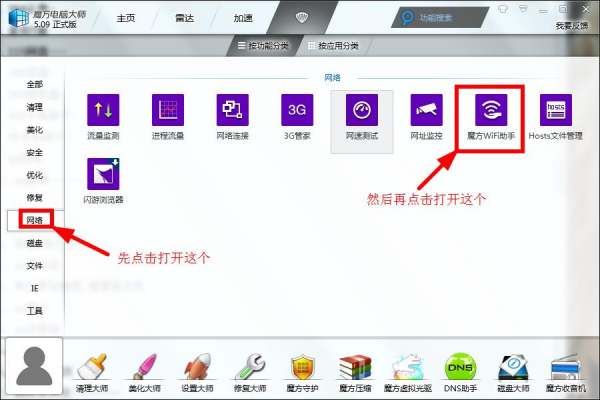Select 工具 category in sidebar

pos(34,311)
